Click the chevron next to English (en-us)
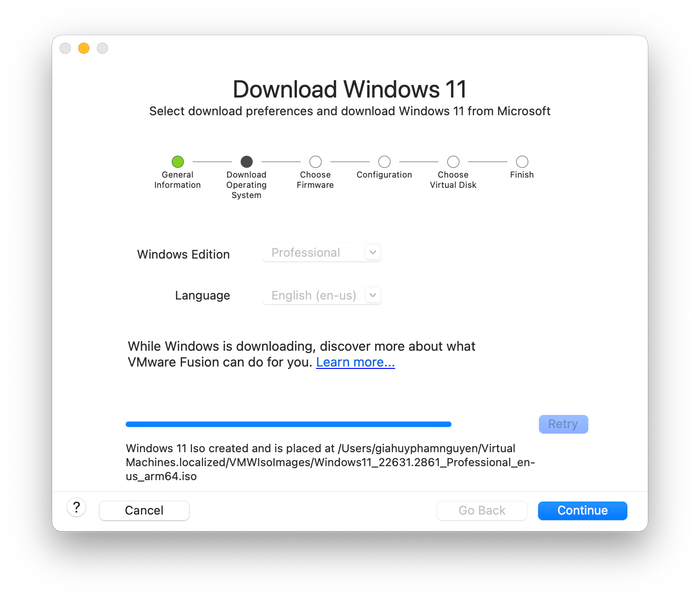 [x=373, y=295]
